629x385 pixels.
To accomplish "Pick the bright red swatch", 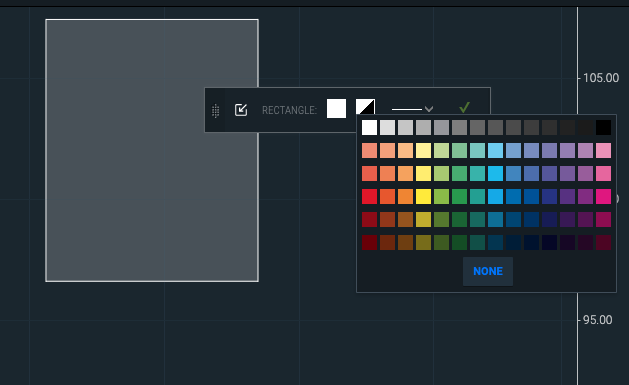I will click(369, 197).
